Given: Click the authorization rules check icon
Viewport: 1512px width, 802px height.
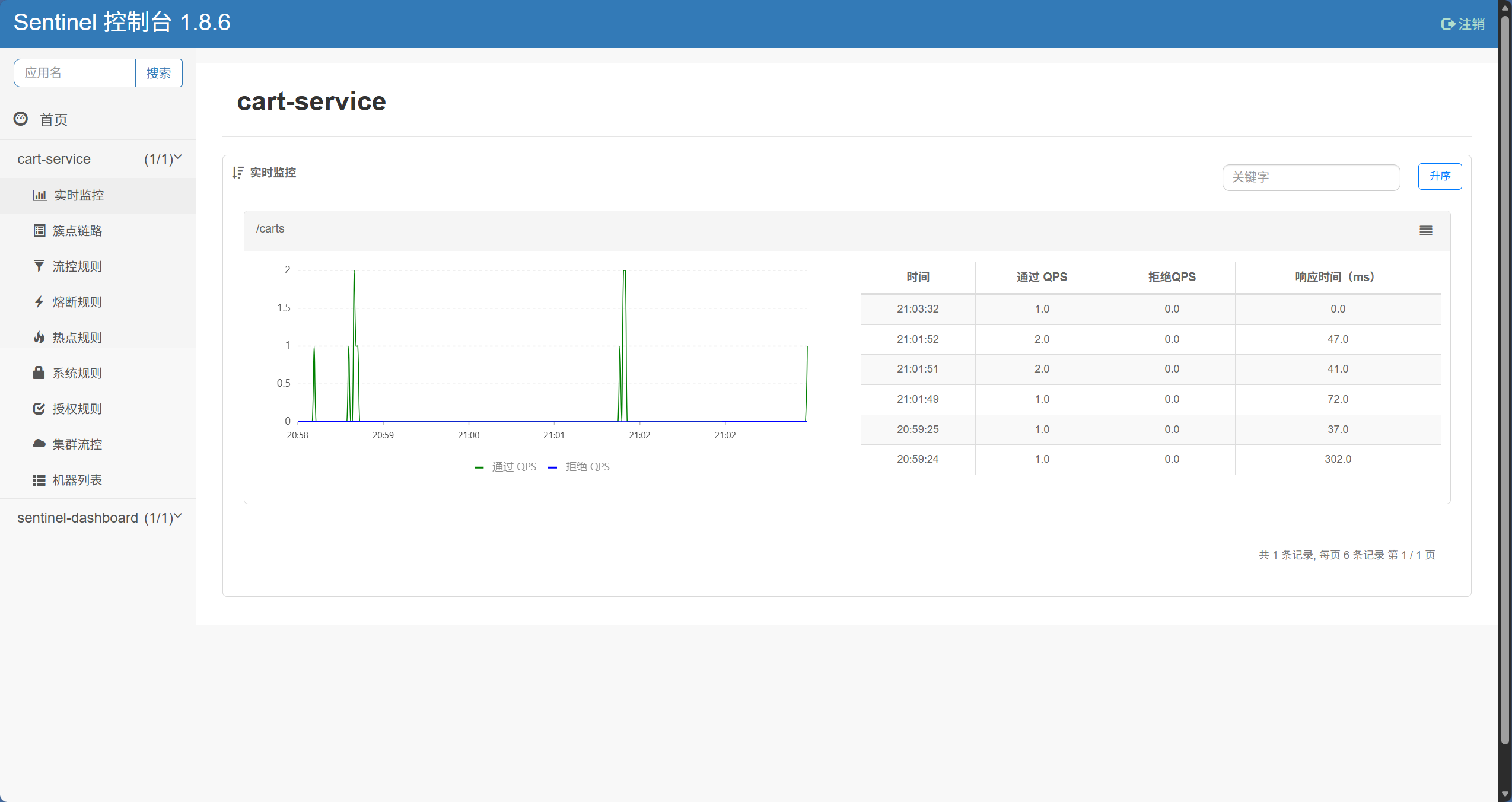Looking at the screenshot, I should tap(39, 409).
